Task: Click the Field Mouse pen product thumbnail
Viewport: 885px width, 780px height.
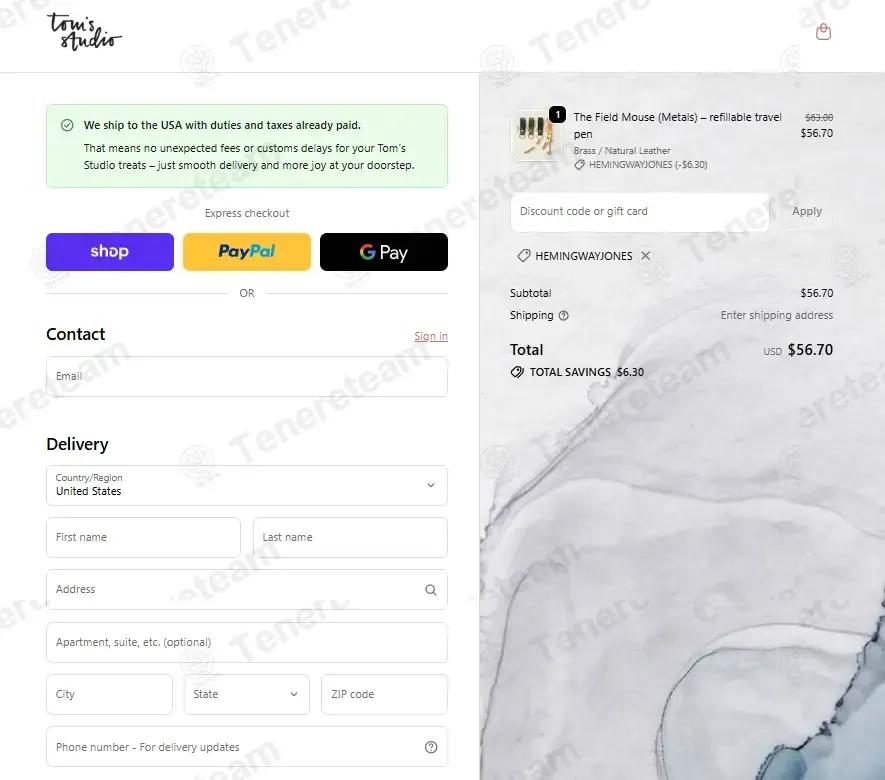Action: (x=536, y=135)
